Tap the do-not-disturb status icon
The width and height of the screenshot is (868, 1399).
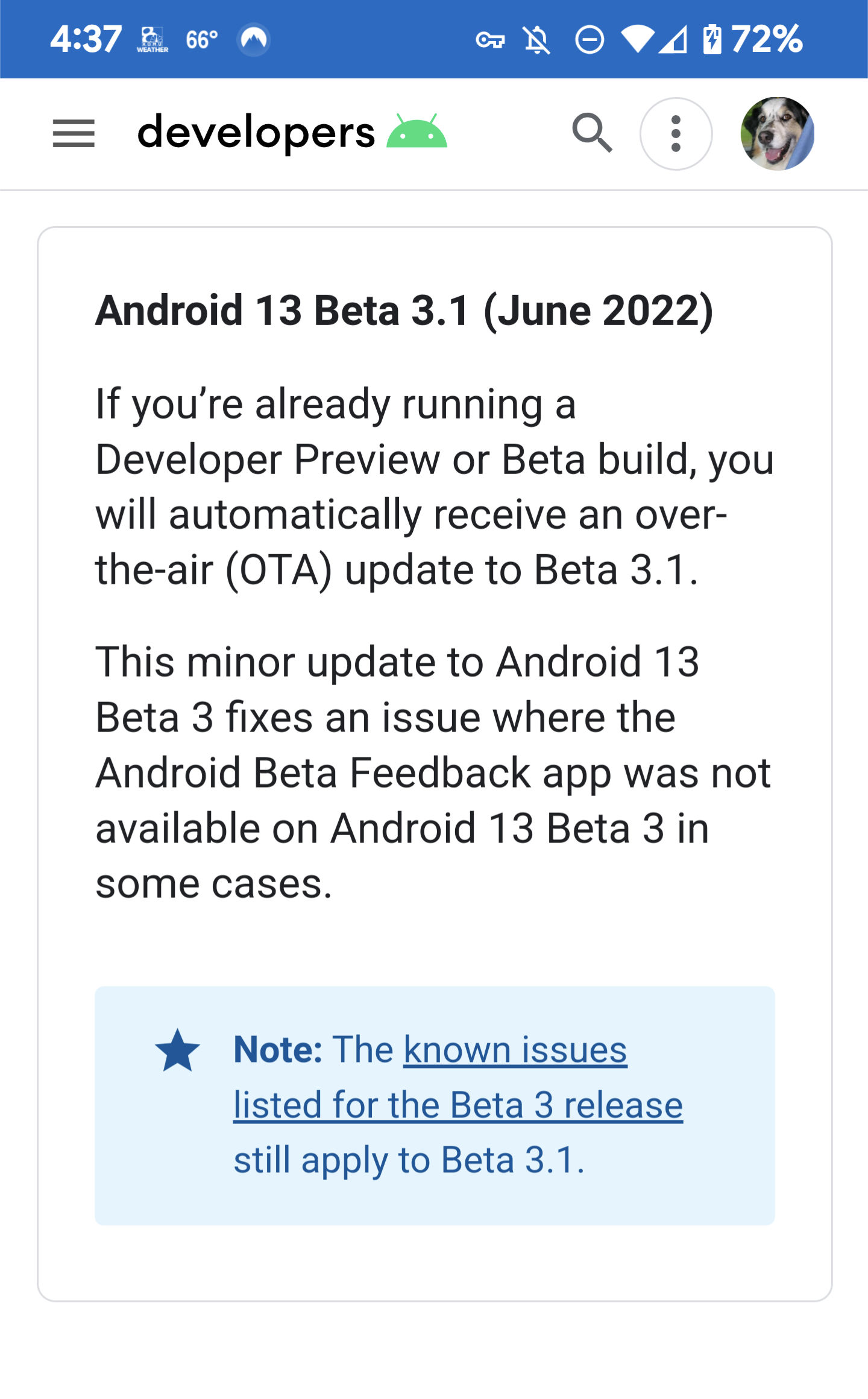click(x=590, y=40)
